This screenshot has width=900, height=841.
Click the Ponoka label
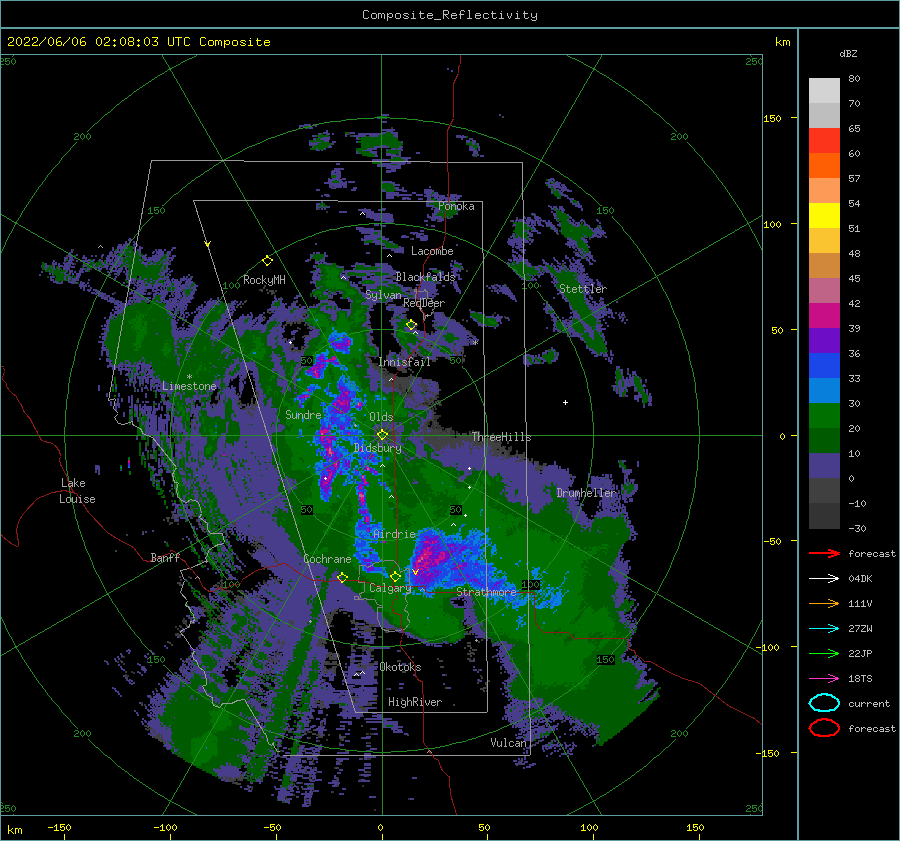(x=456, y=206)
